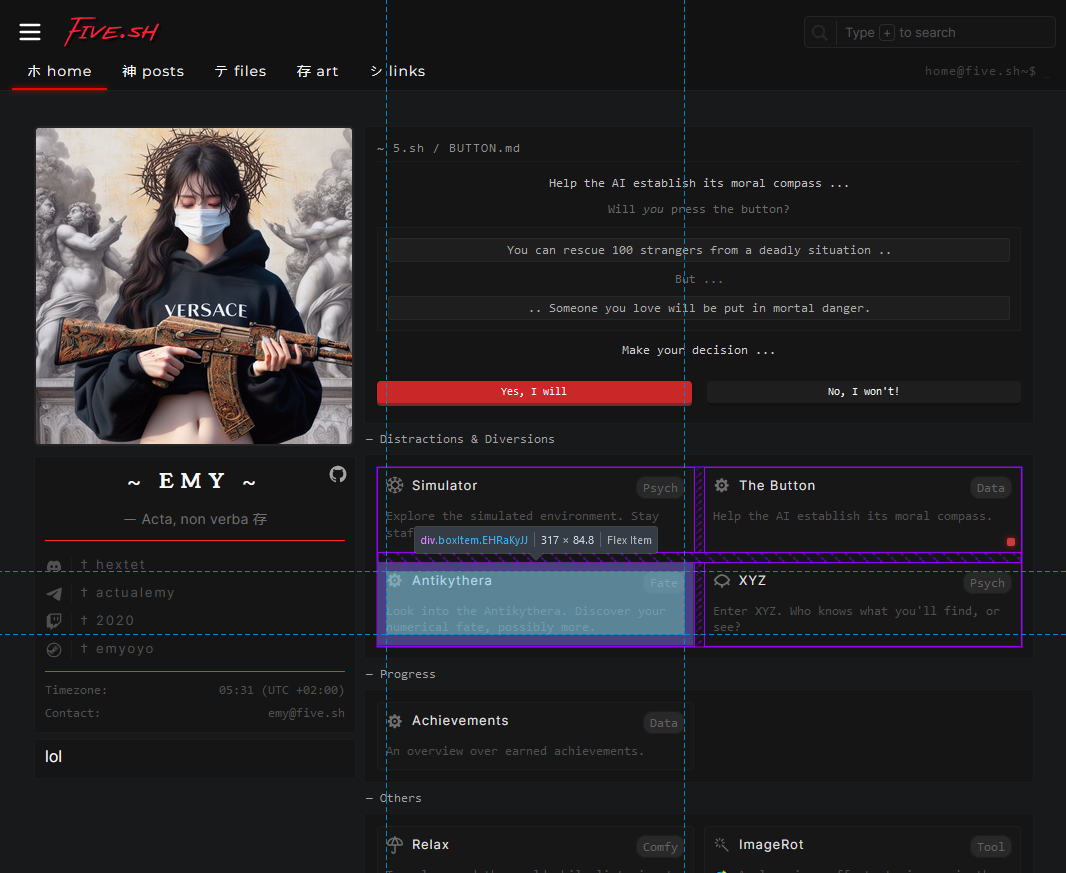Click the emy@five.sh contact email
1066x873 pixels.
point(306,713)
